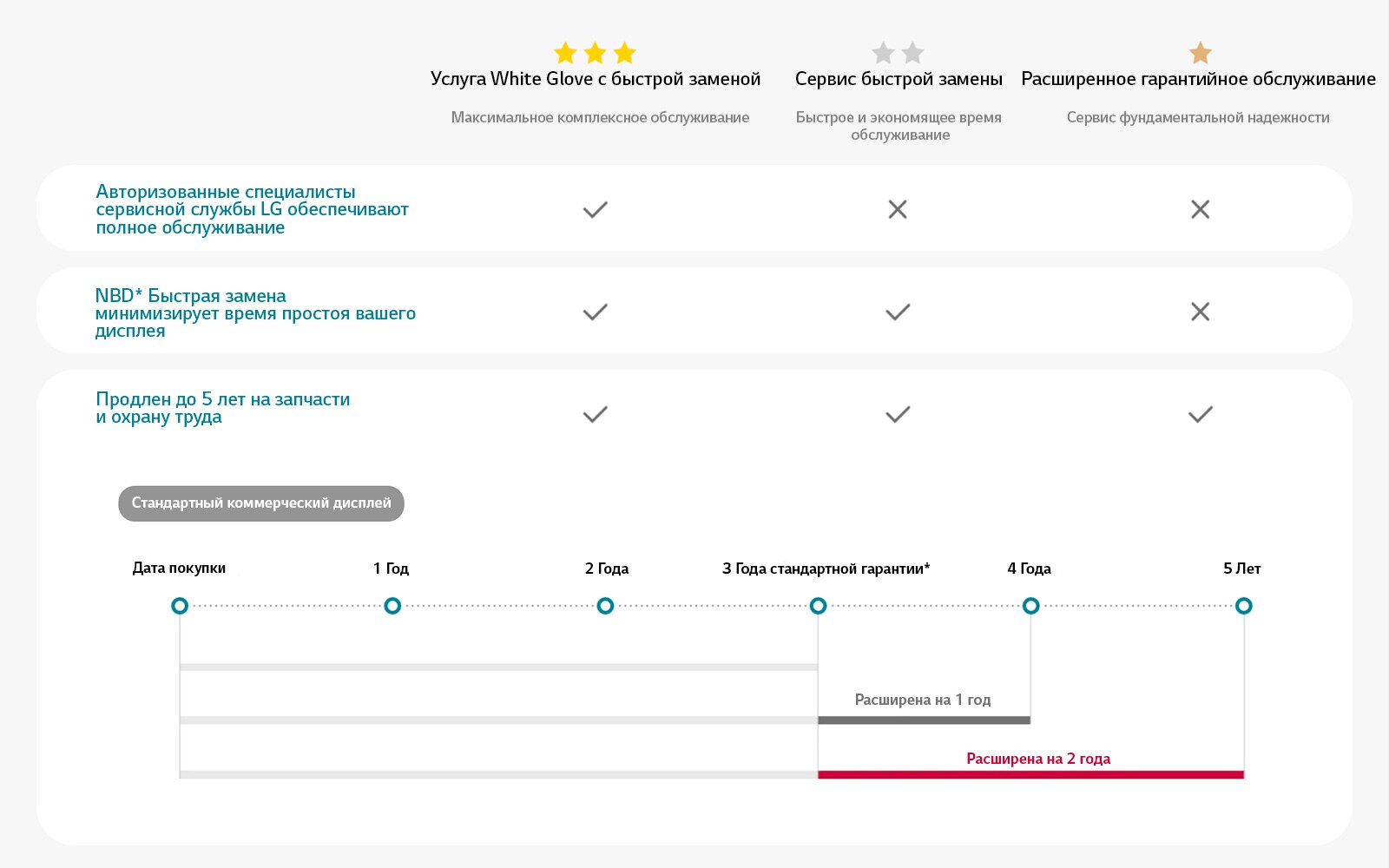Click the Авторизованные специалисты сервисной службы LG row label
Viewport: 1389px width, 868px height.
point(252,209)
